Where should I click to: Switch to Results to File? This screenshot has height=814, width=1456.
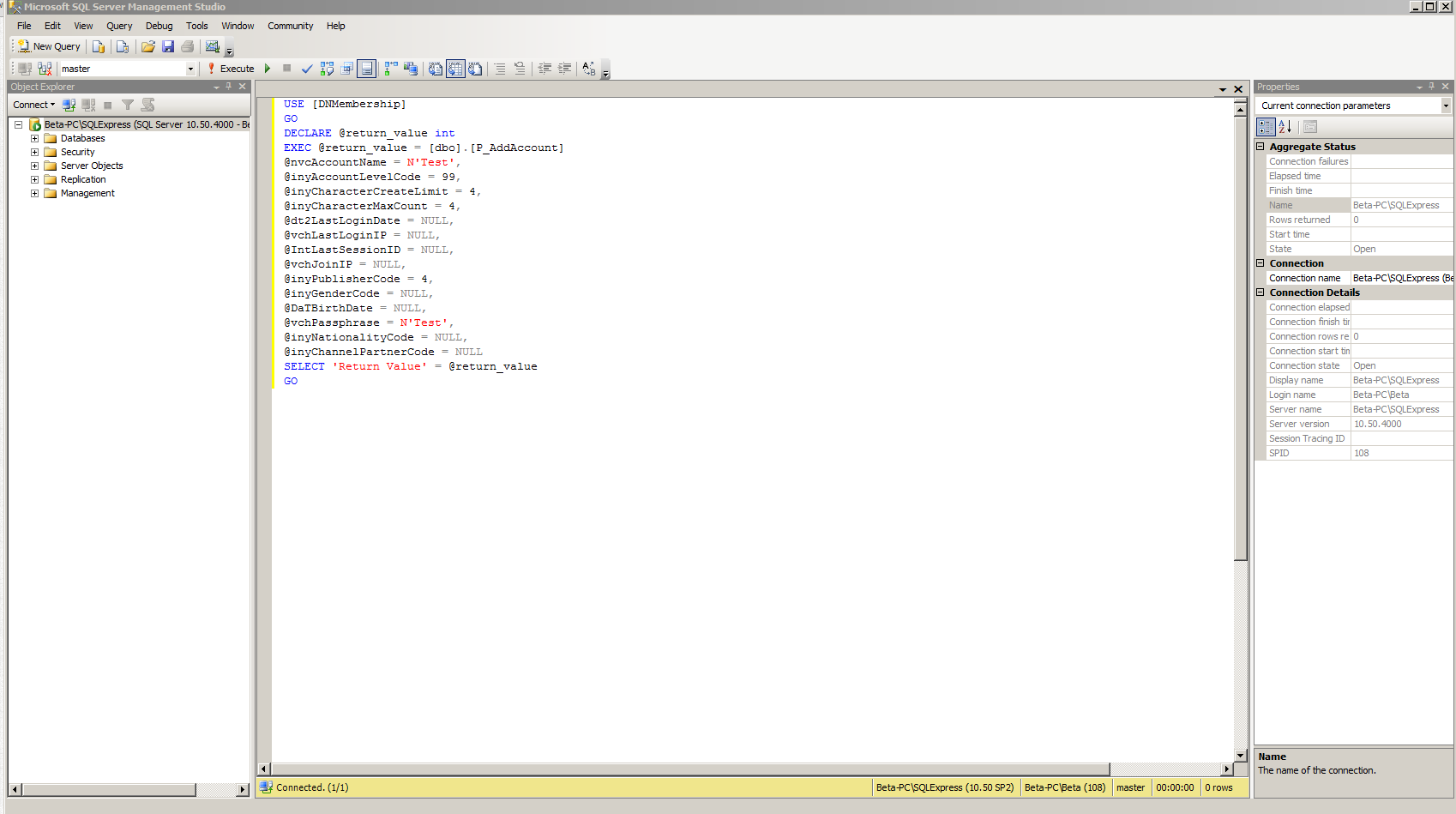click(475, 69)
